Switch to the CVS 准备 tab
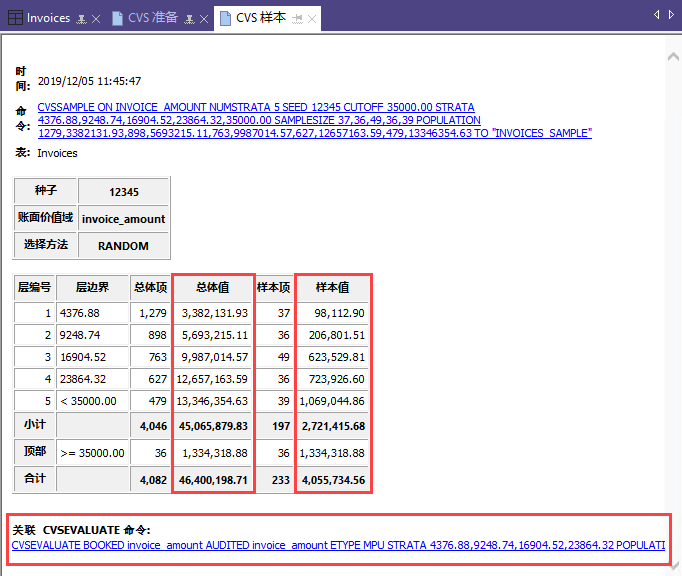The height and width of the screenshot is (576, 682). [x=153, y=18]
